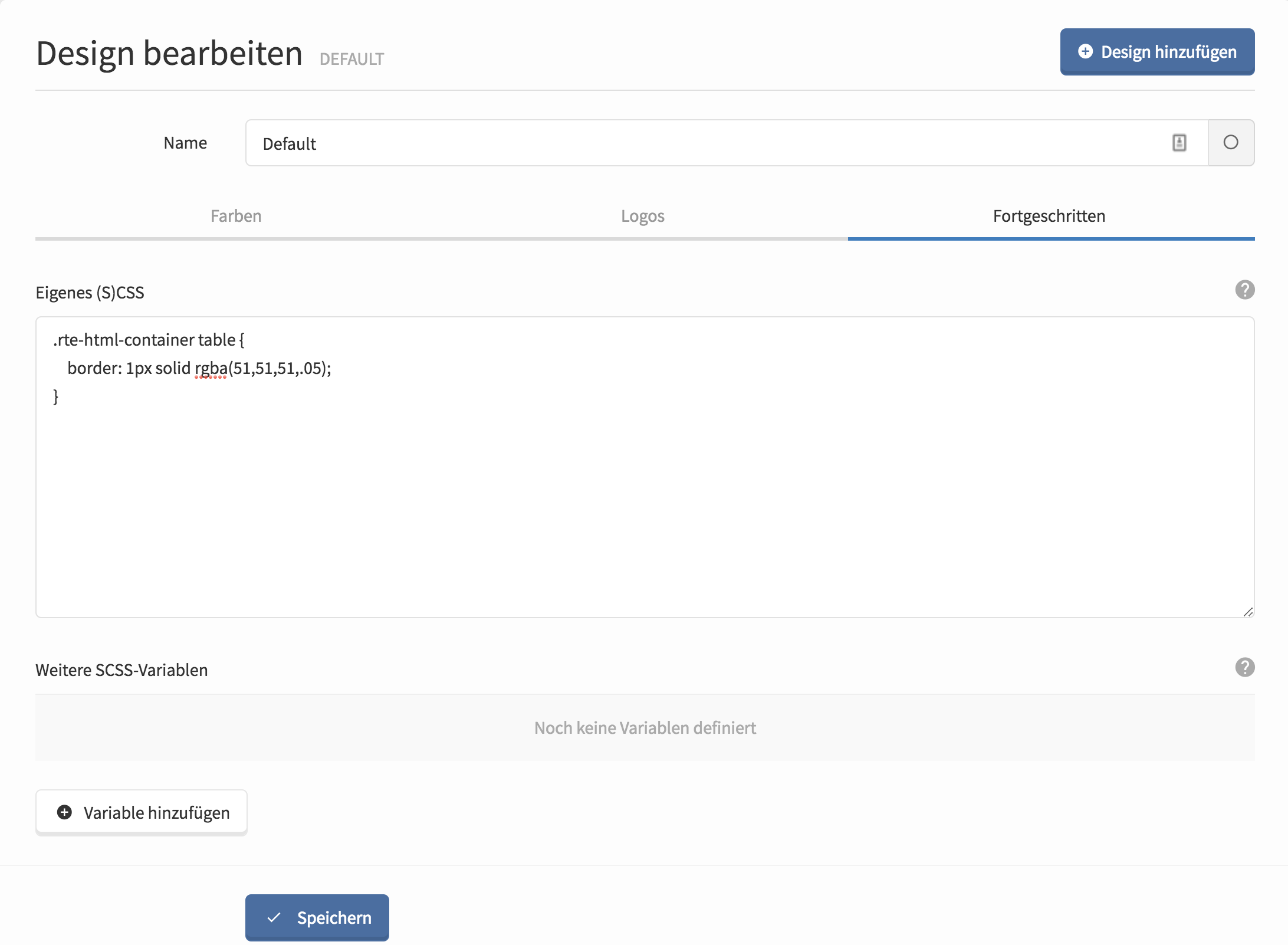Save the design with Speichern
The image size is (1288, 945).
point(317,918)
